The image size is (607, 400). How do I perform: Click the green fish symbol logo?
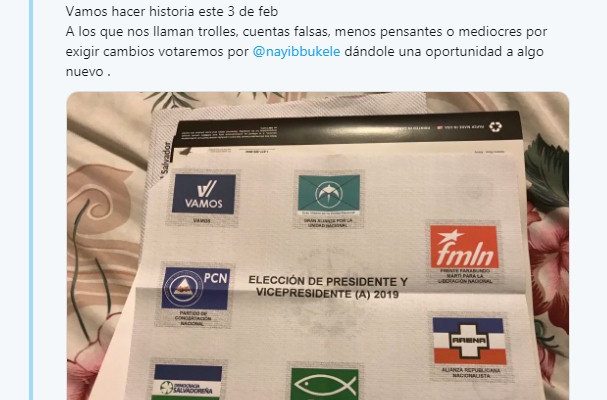click(325, 384)
